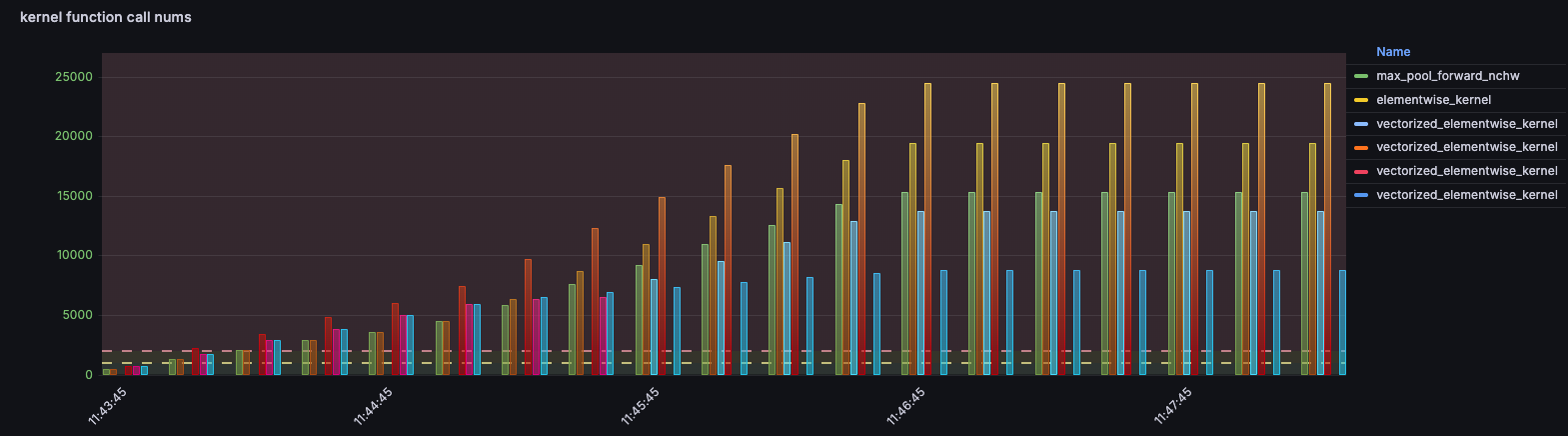Click the 11:44:45 x-axis time label
The width and height of the screenshot is (1568, 436).
click(x=374, y=406)
